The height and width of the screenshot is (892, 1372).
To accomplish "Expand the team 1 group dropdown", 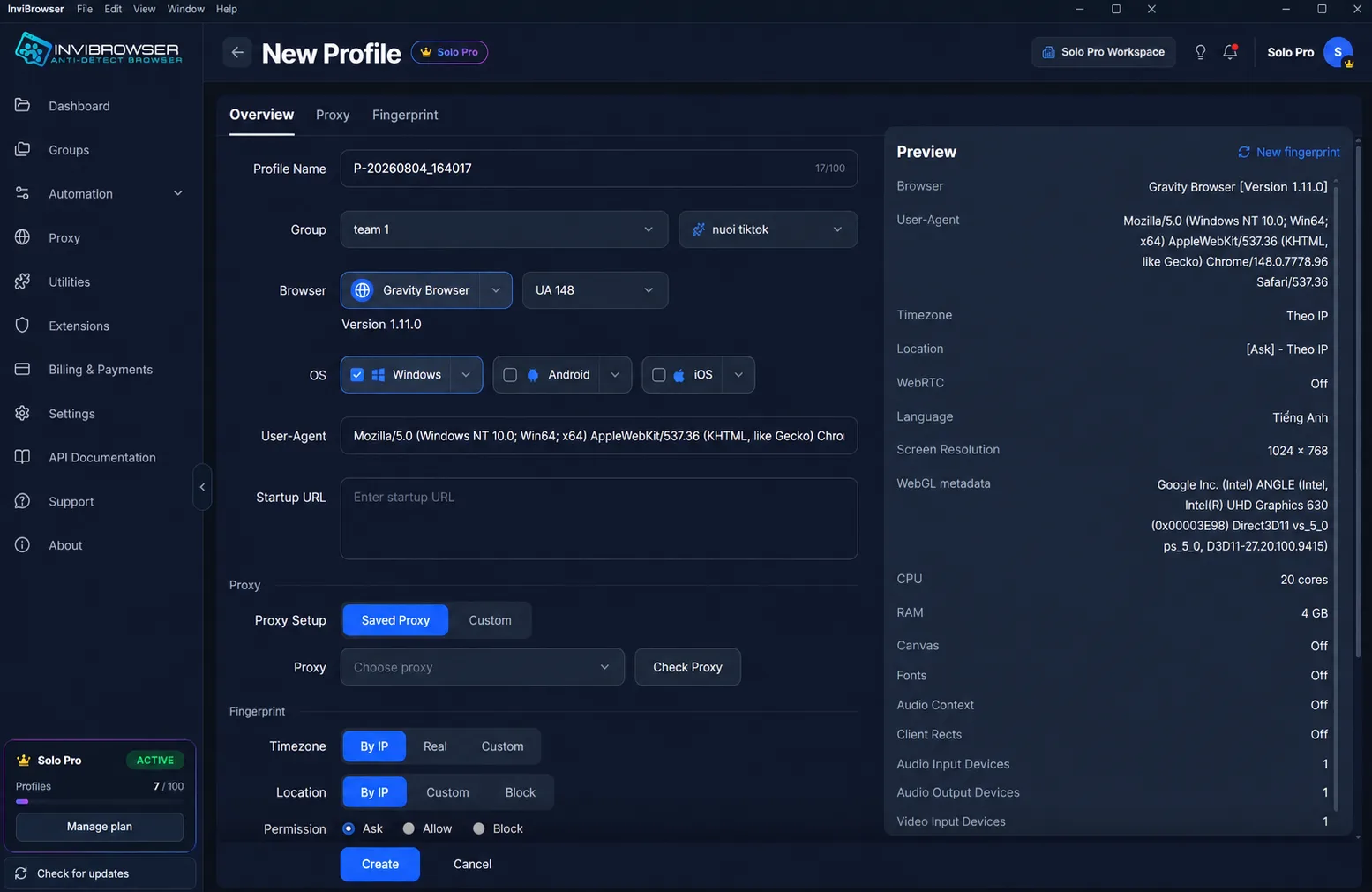I will pos(504,229).
